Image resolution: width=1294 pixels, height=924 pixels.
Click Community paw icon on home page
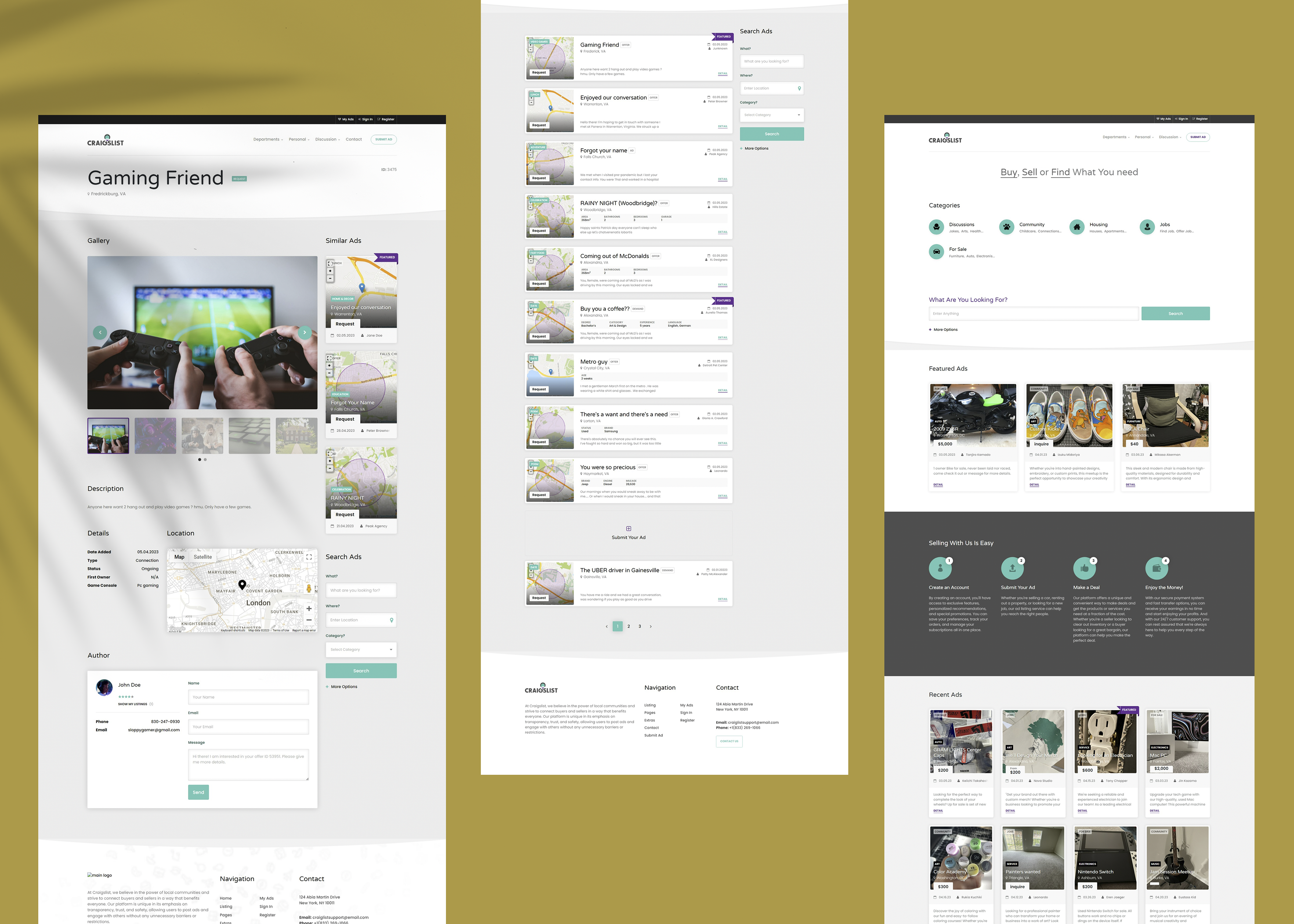click(1007, 227)
